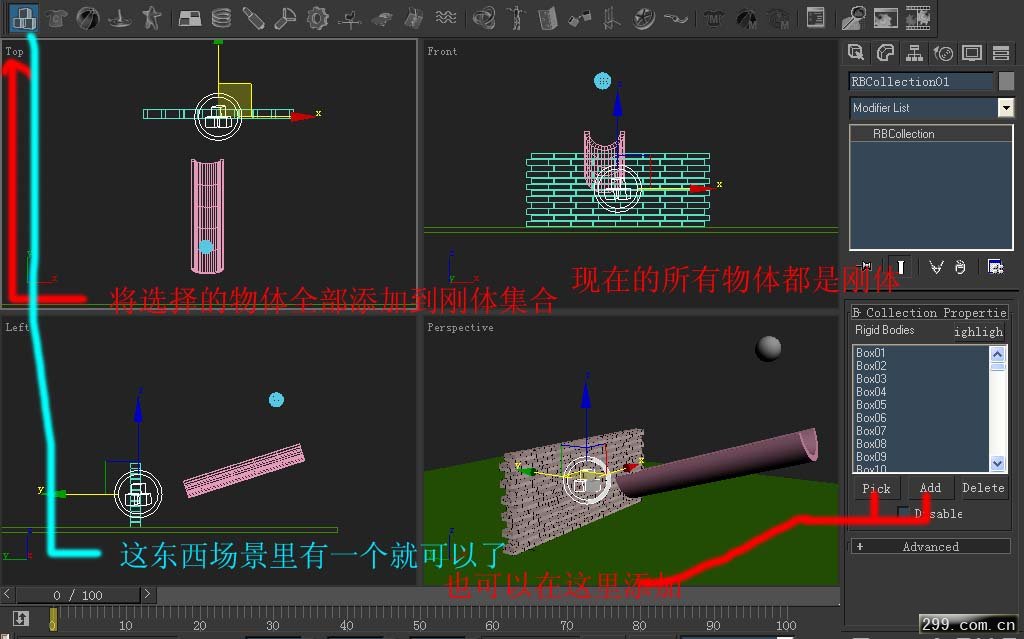Open the Display command panel
The width and height of the screenshot is (1024, 639).
coord(971,53)
